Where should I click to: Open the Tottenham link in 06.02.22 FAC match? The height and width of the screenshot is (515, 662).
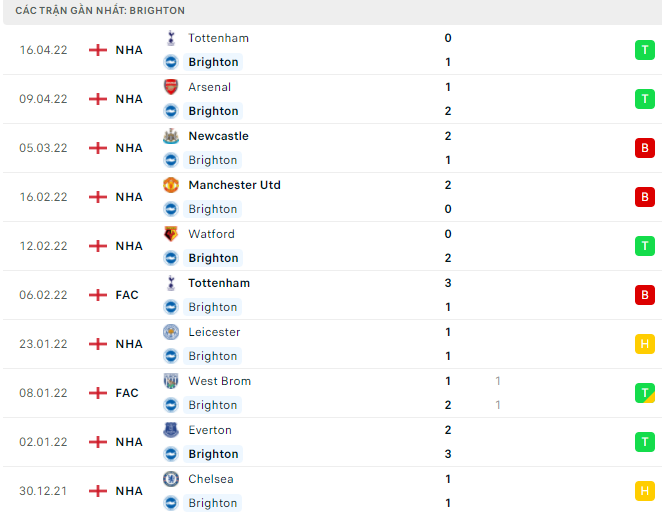point(219,283)
